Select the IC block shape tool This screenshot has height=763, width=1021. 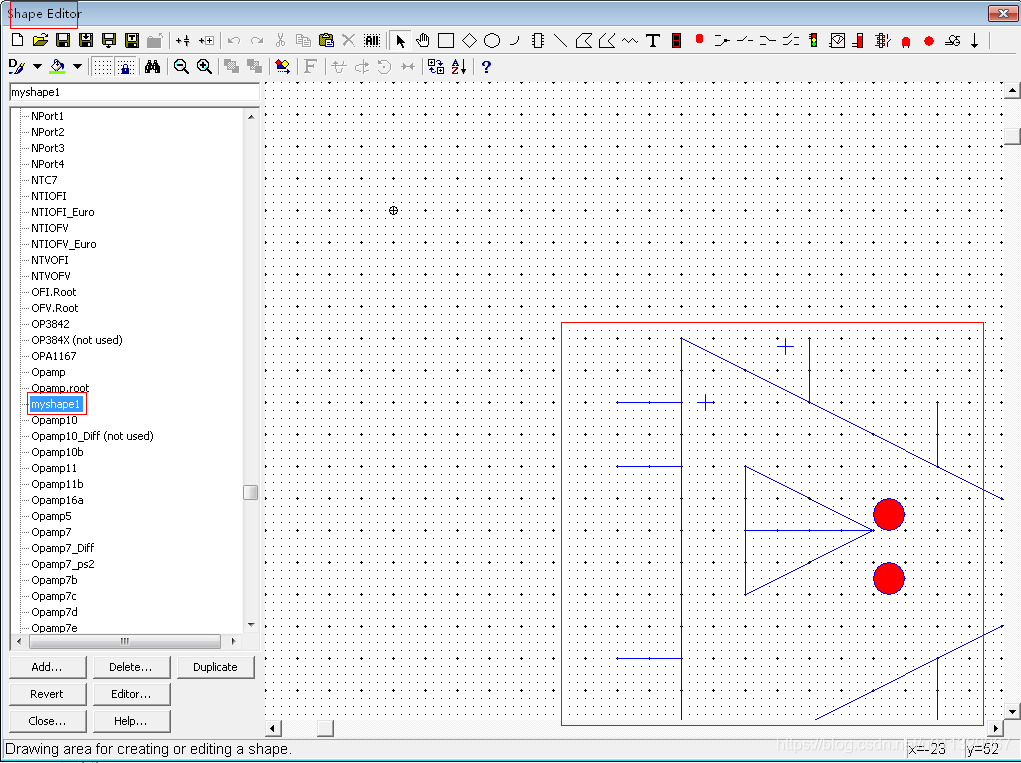[x=538, y=40]
